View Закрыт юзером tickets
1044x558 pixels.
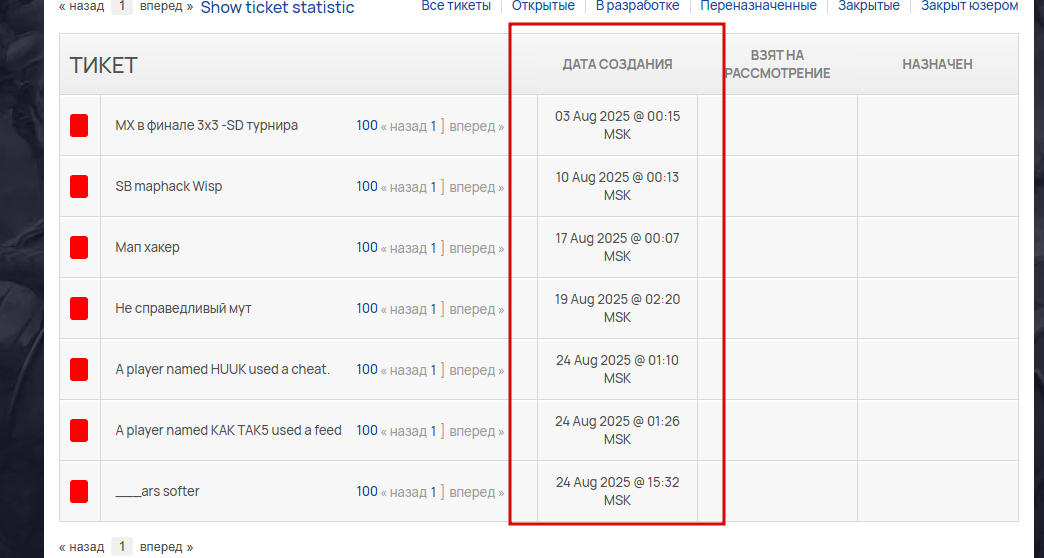tap(969, 6)
